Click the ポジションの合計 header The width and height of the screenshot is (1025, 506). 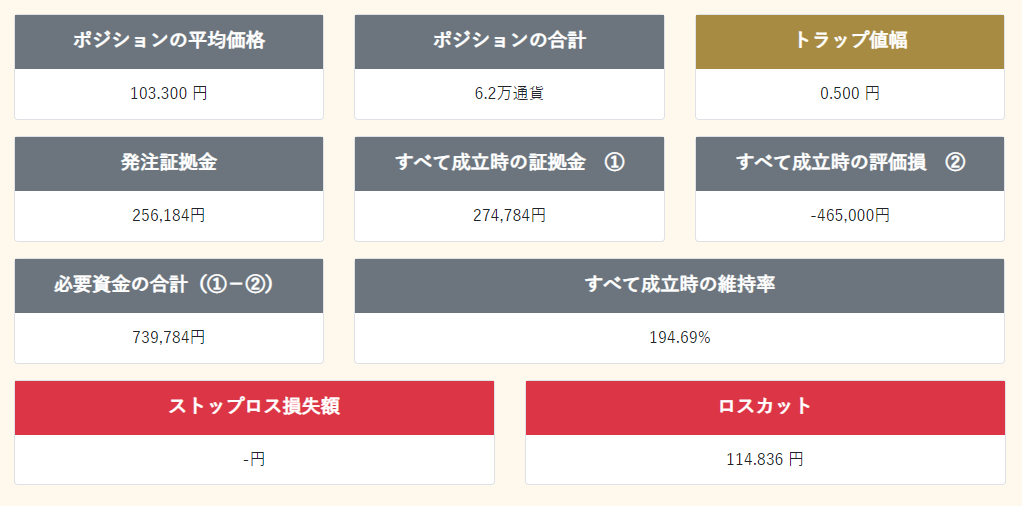[509, 41]
